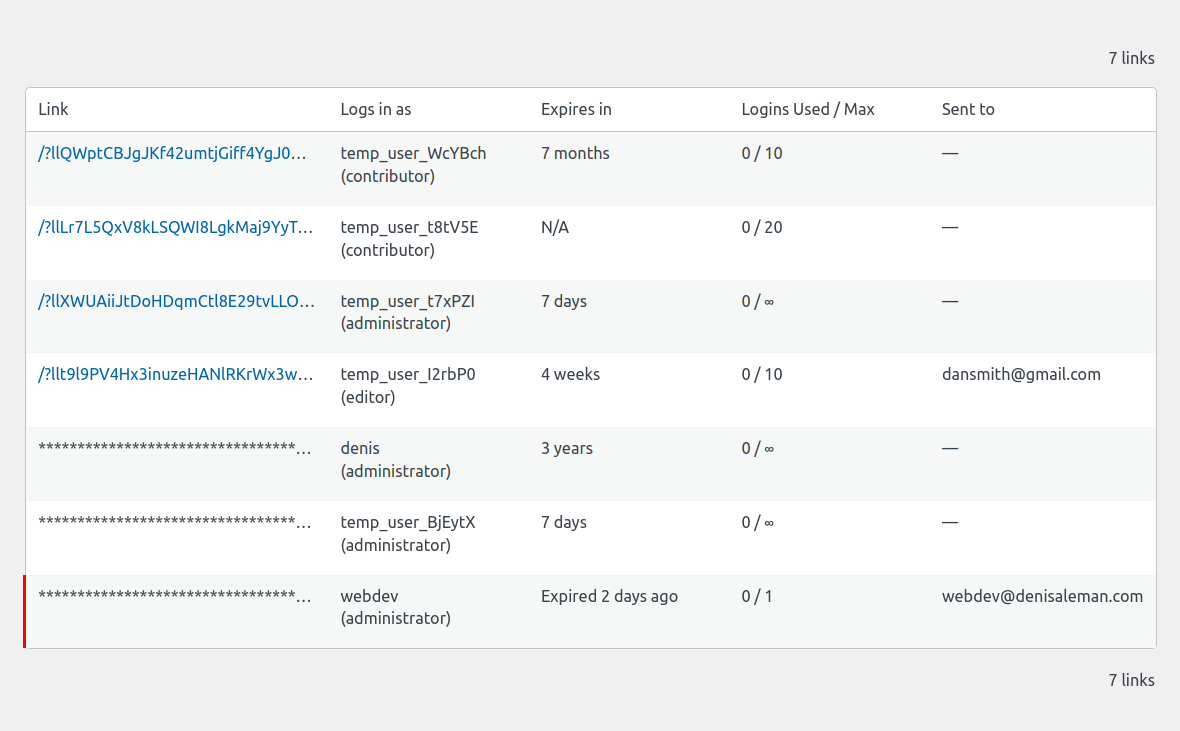This screenshot has height=731, width=1180.
Task: Click the webdev@denisaleman.com email address
Action: 1042,596
